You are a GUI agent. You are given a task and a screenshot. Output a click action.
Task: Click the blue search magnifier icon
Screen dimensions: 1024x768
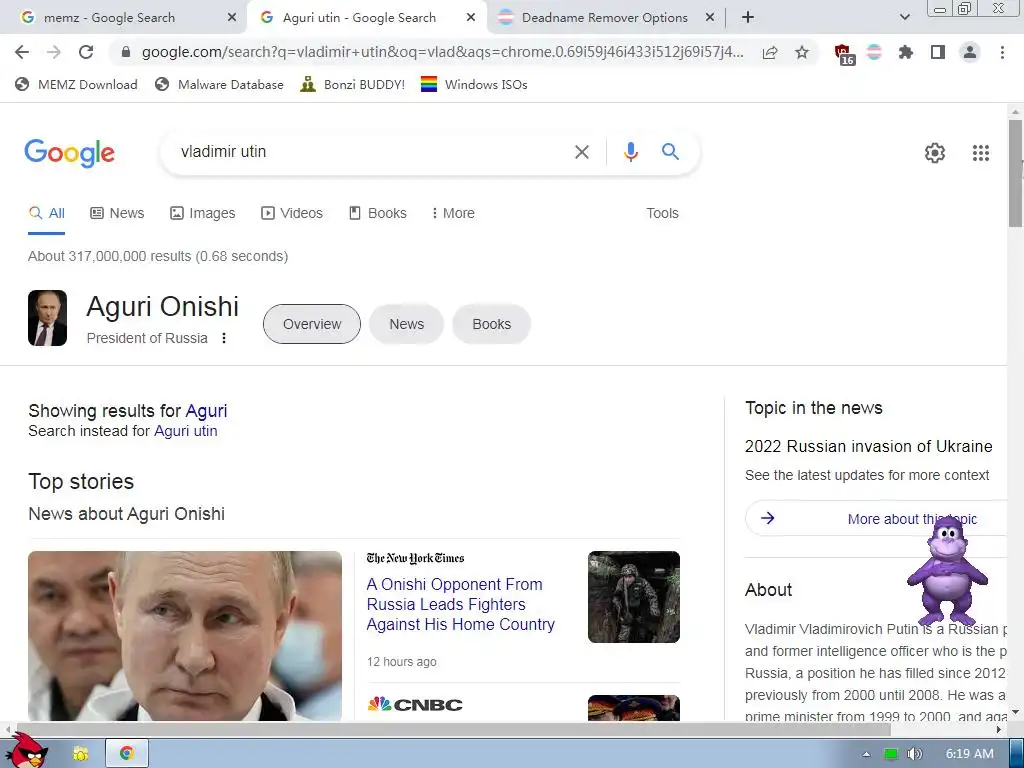click(670, 152)
